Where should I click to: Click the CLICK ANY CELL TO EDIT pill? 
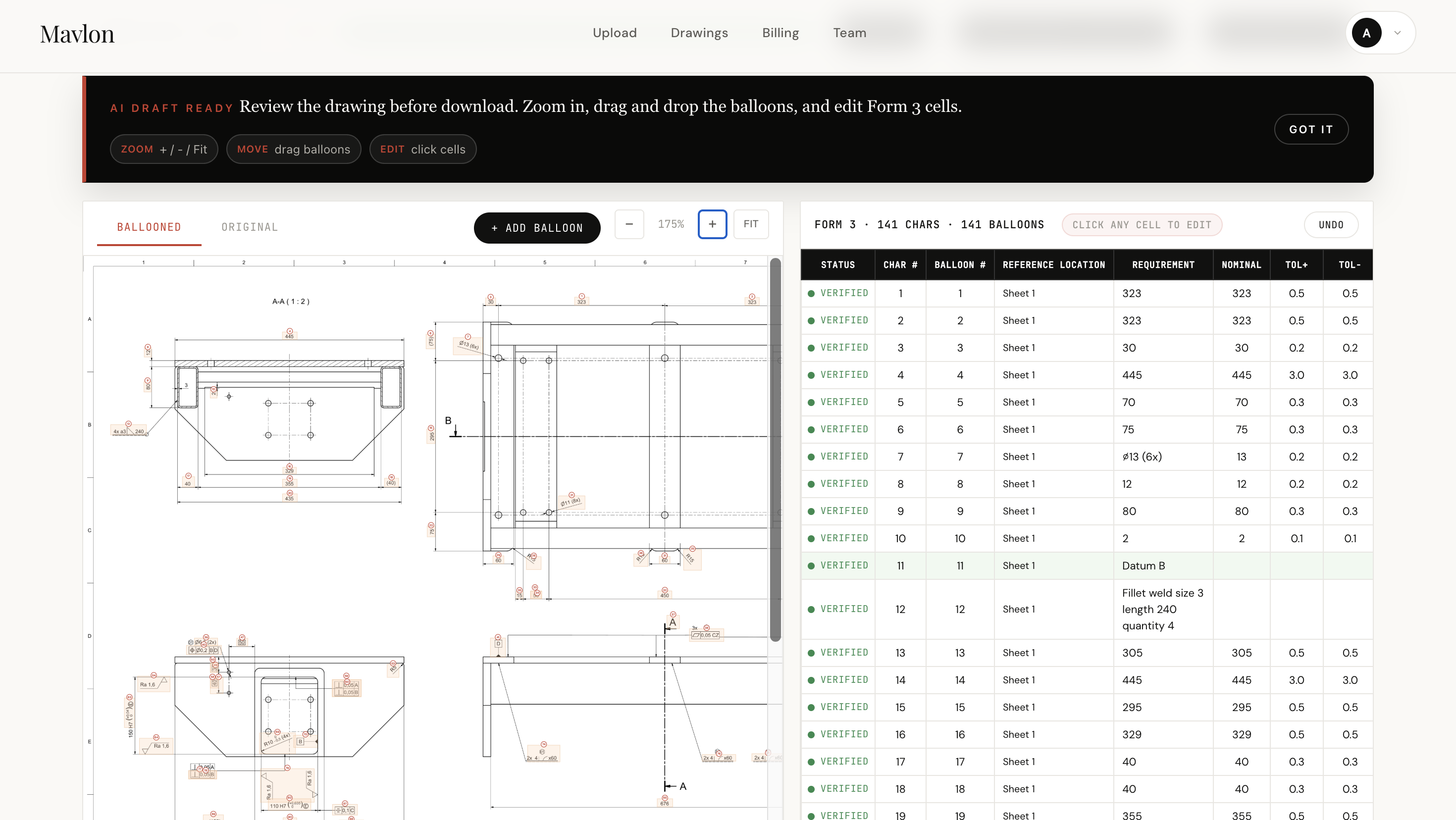point(1142,225)
